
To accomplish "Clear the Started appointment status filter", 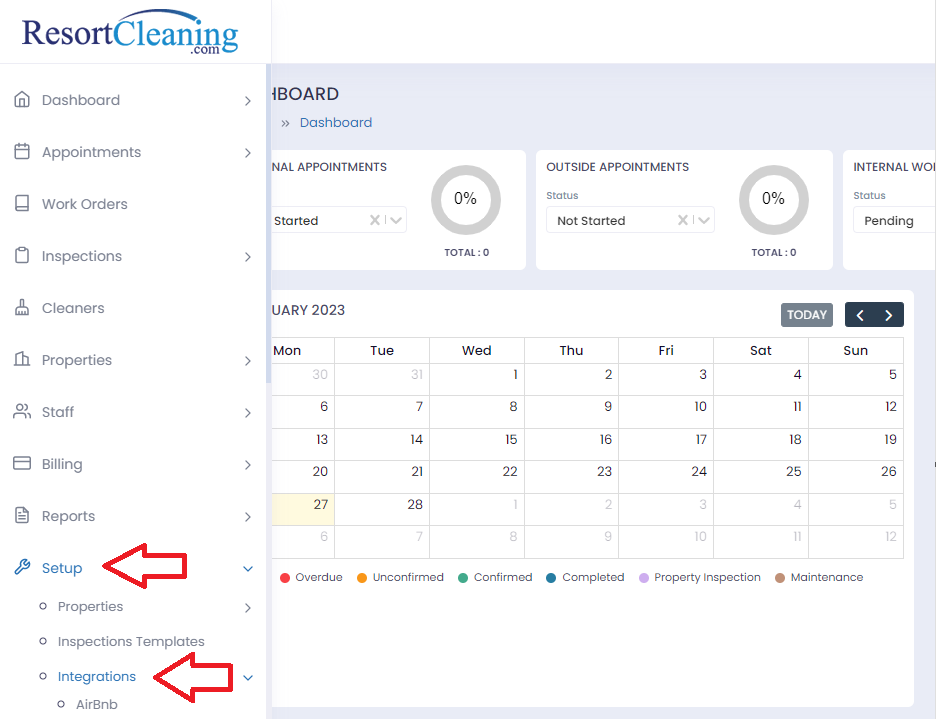I will 375,219.
